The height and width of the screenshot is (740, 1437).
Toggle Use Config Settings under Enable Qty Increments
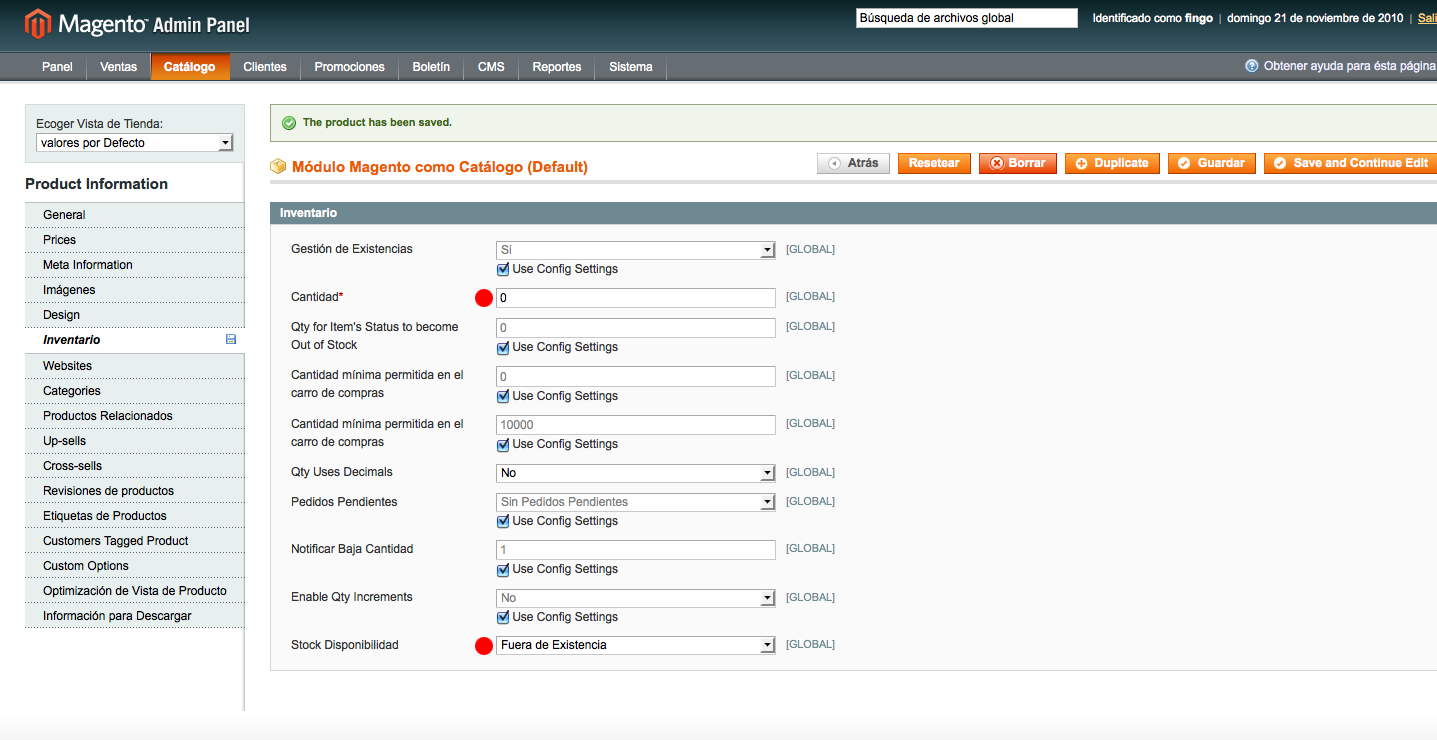coord(503,617)
